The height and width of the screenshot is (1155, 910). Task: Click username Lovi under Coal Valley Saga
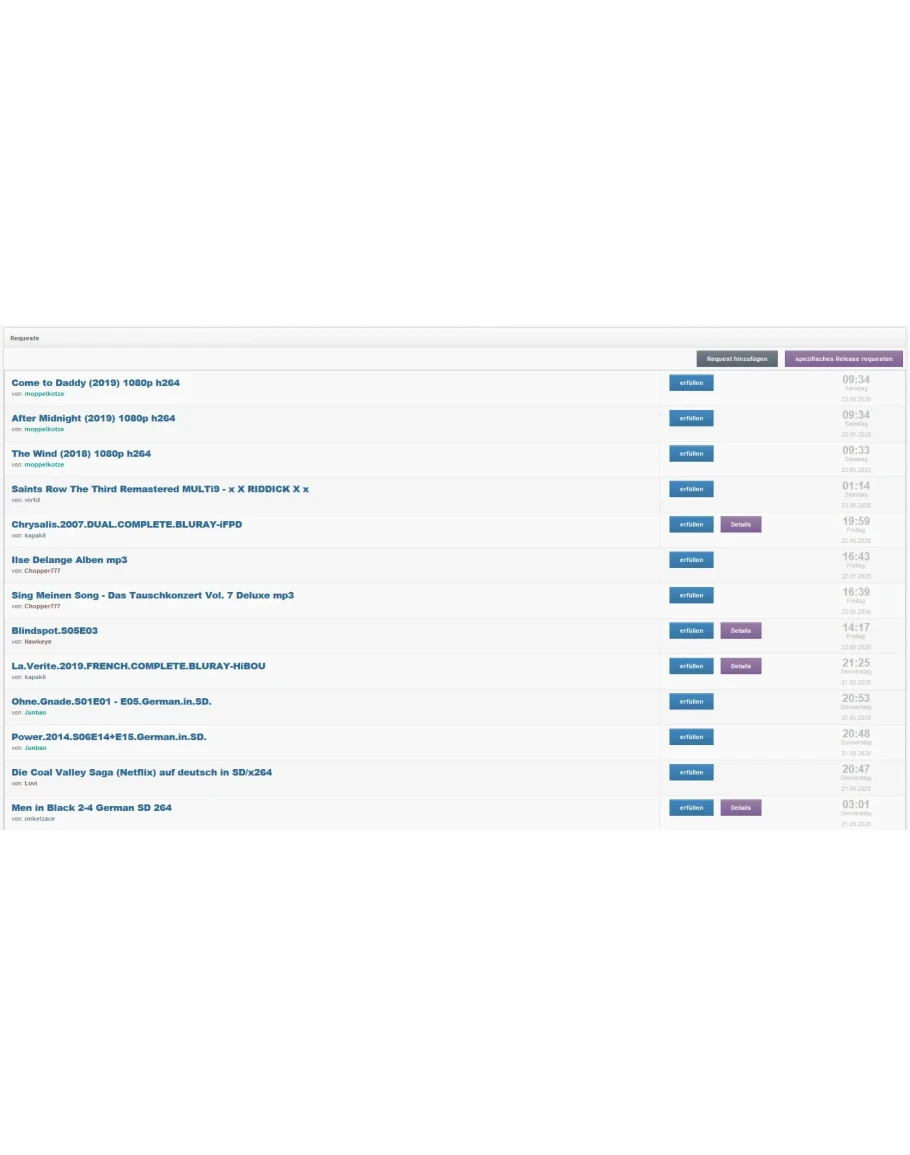pyautogui.click(x=31, y=783)
